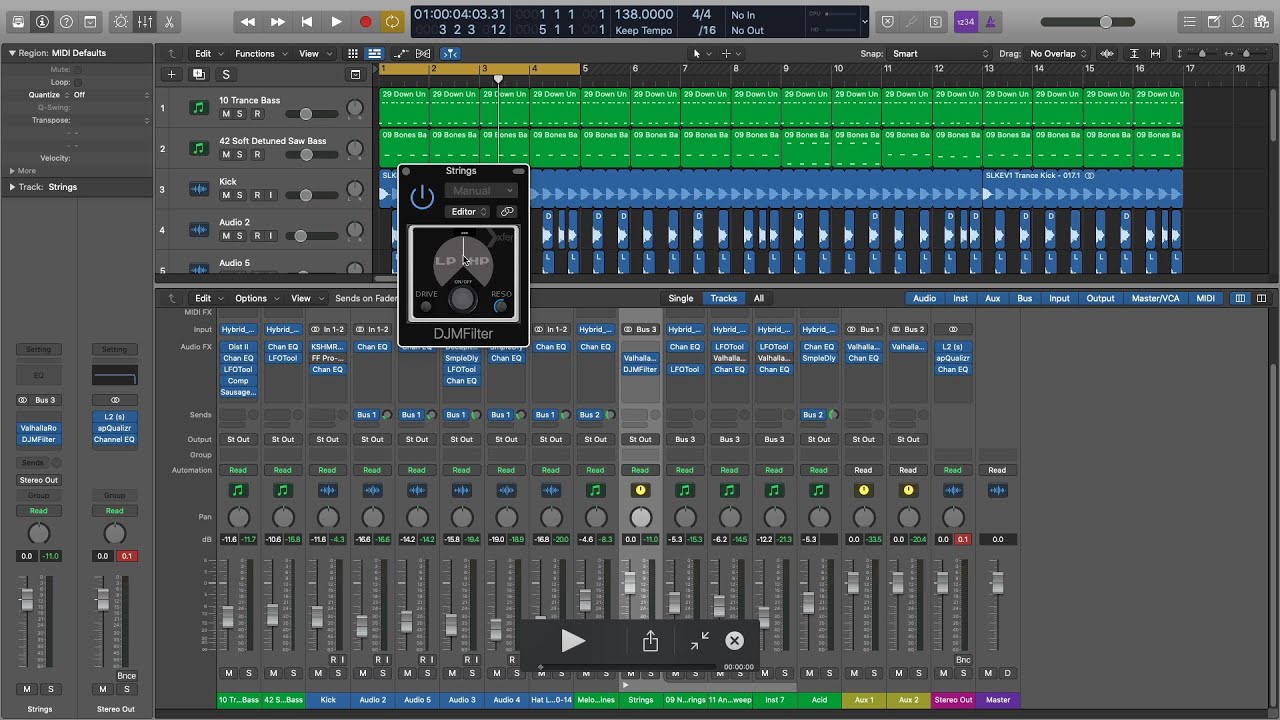
Task: Click the Link button in DJMFilter window
Action: point(507,212)
